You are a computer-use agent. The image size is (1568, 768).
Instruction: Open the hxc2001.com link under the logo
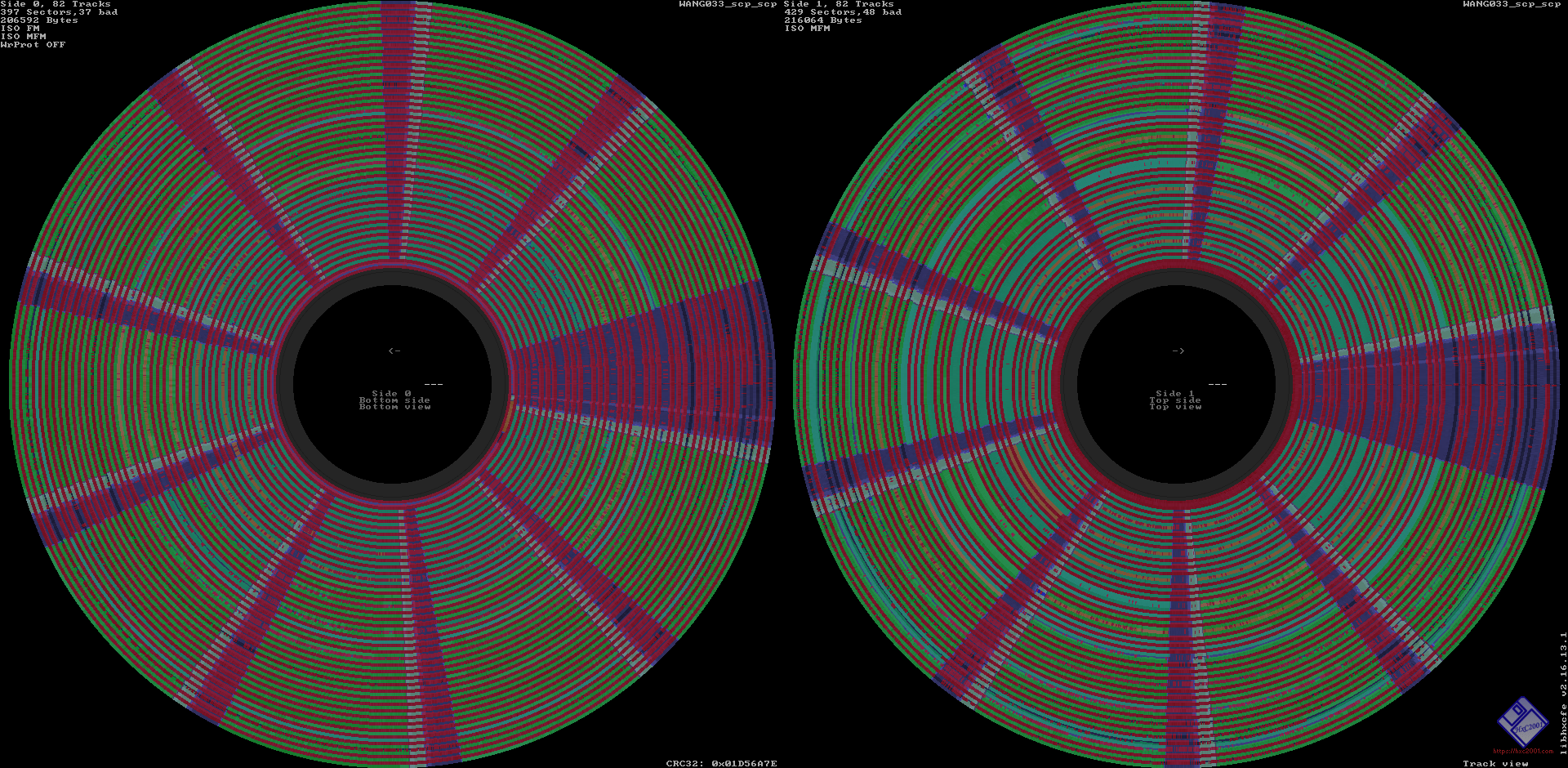pos(1523,751)
